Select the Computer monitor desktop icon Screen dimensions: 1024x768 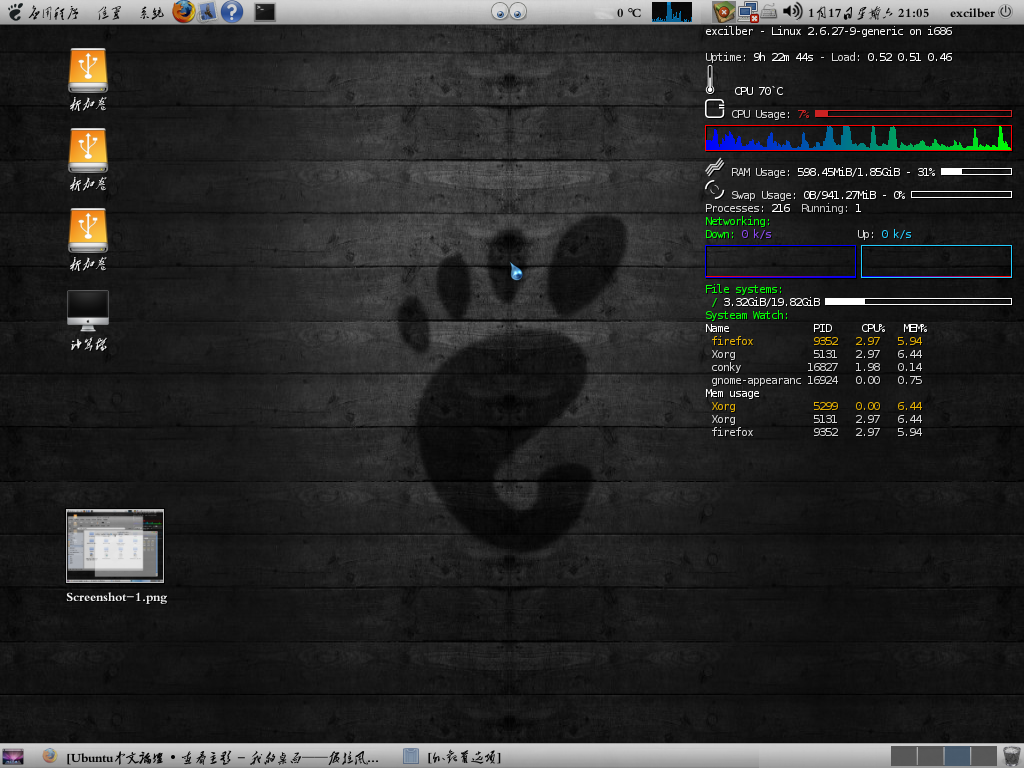(88, 311)
